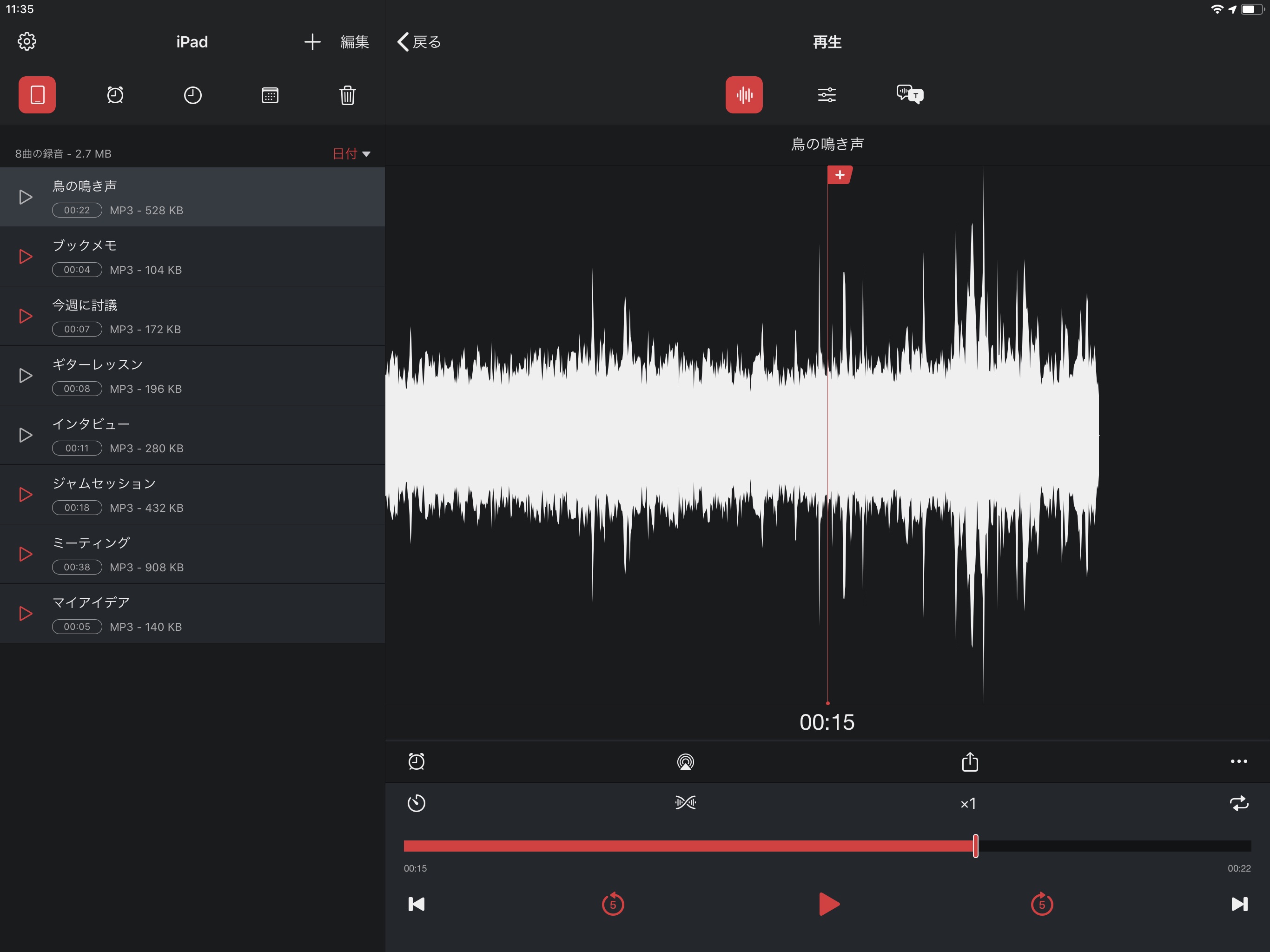Select the ギターレッスン row title
This screenshot has height=952, width=1270.
point(98,364)
